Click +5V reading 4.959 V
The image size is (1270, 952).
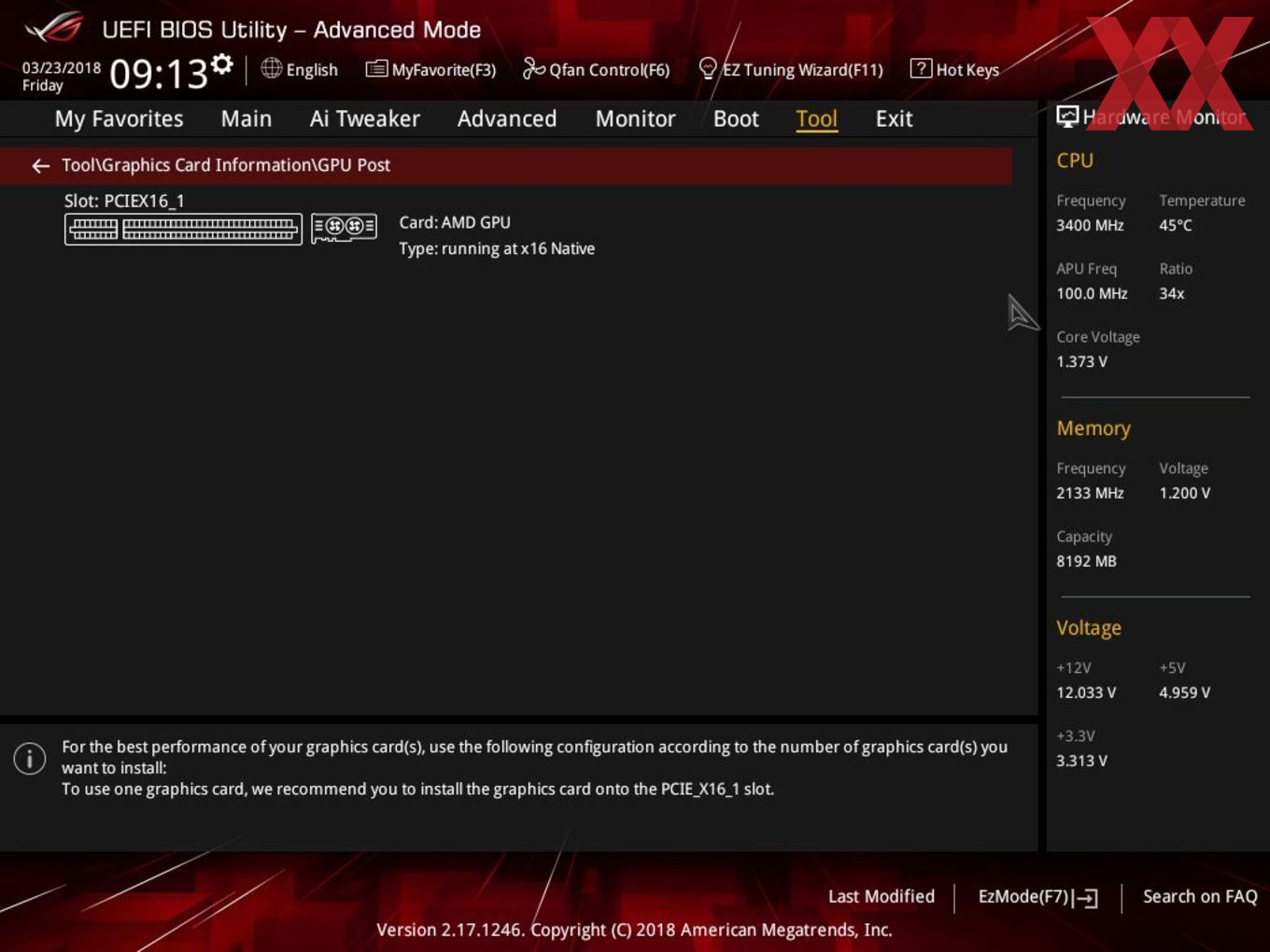tap(1185, 693)
